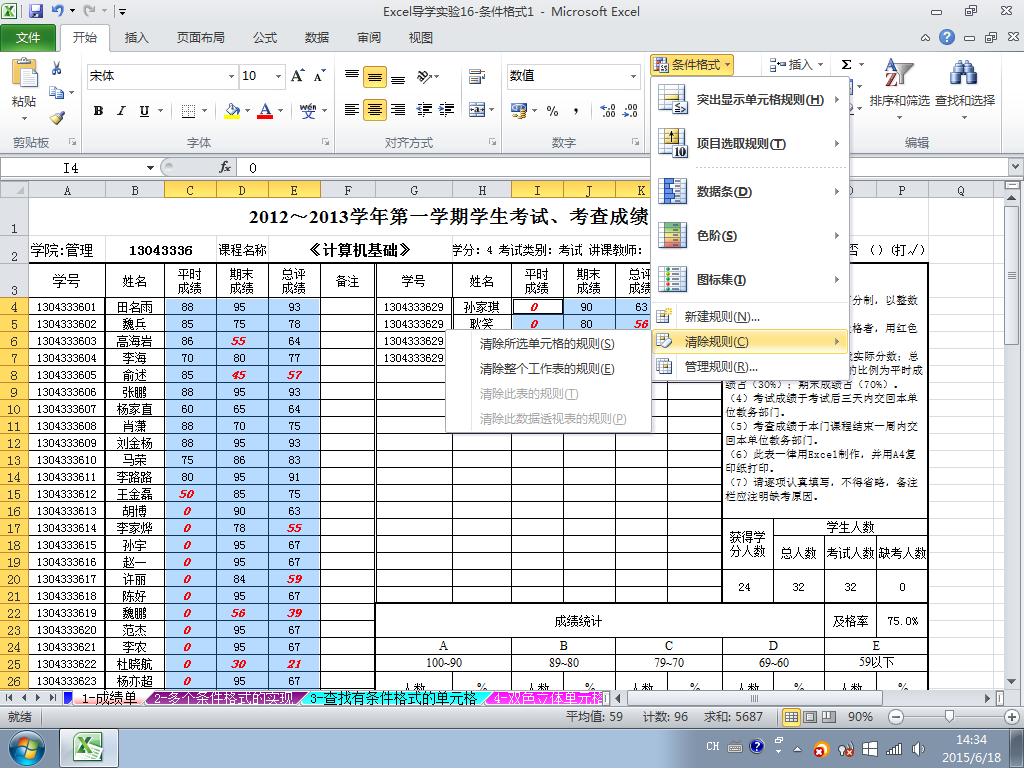The image size is (1024, 768).
Task: Expand the number format dropdown (数值)
Action: [x=633, y=76]
